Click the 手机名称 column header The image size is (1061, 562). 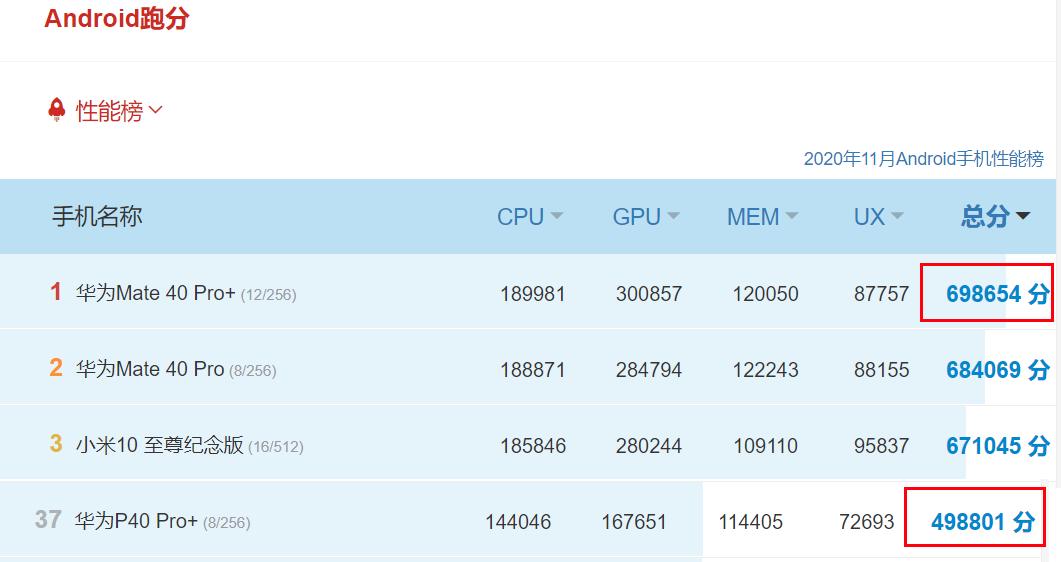click(97, 217)
